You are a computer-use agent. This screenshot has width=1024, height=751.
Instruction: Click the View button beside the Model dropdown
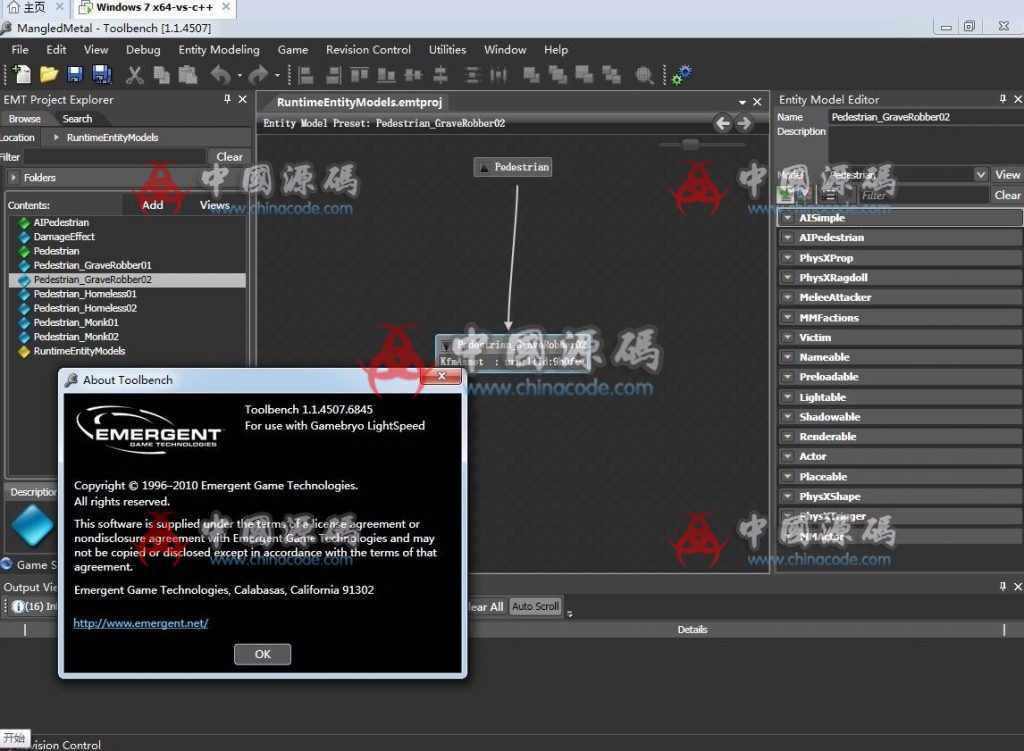pyautogui.click(x=1007, y=174)
